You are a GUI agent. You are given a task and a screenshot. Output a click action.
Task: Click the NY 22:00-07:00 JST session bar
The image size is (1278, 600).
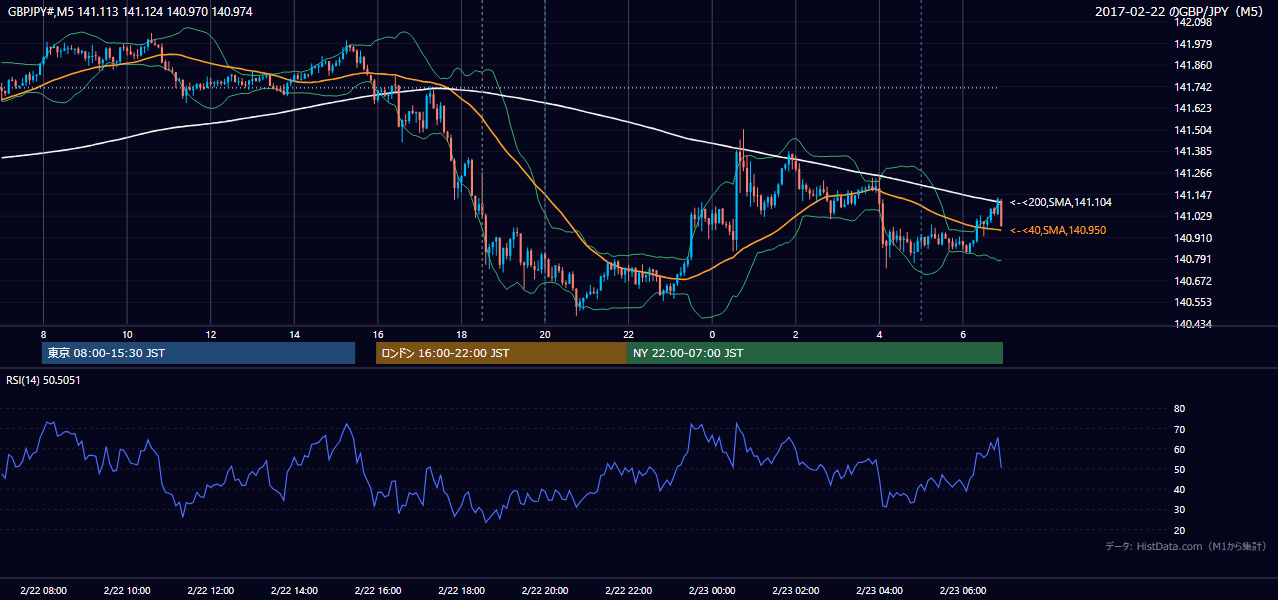coord(815,353)
